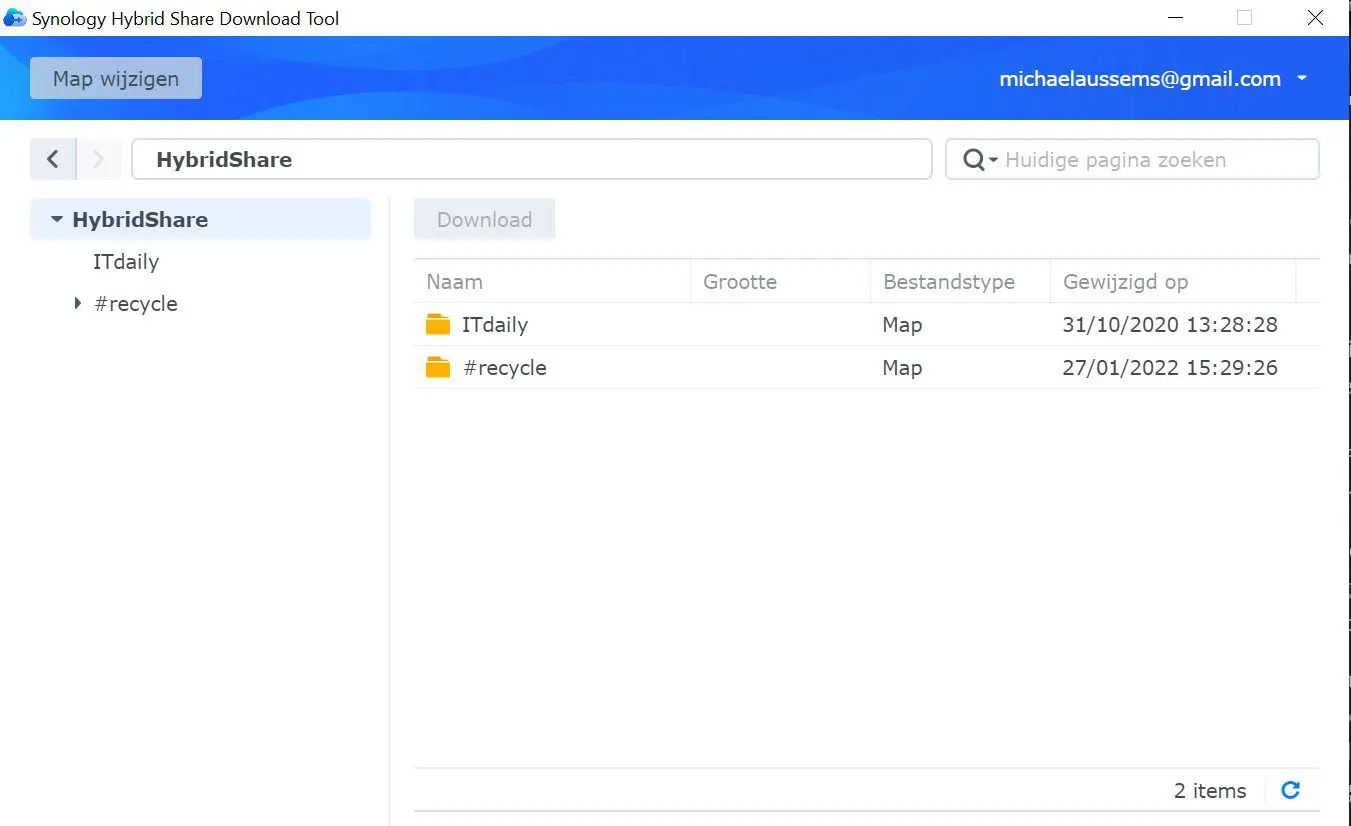The height and width of the screenshot is (826, 1351).
Task: Click the Map type cell of #recycle row
Action: [902, 368]
